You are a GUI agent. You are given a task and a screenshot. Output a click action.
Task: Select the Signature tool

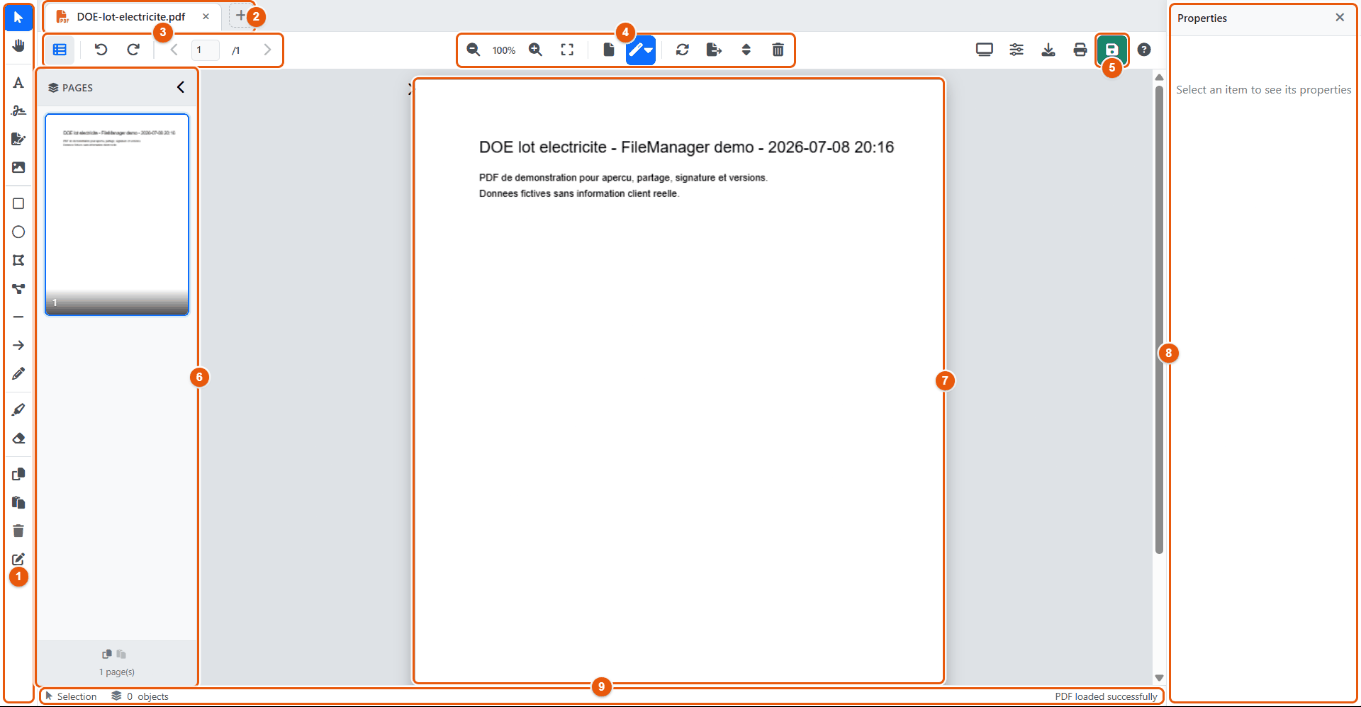point(18,111)
